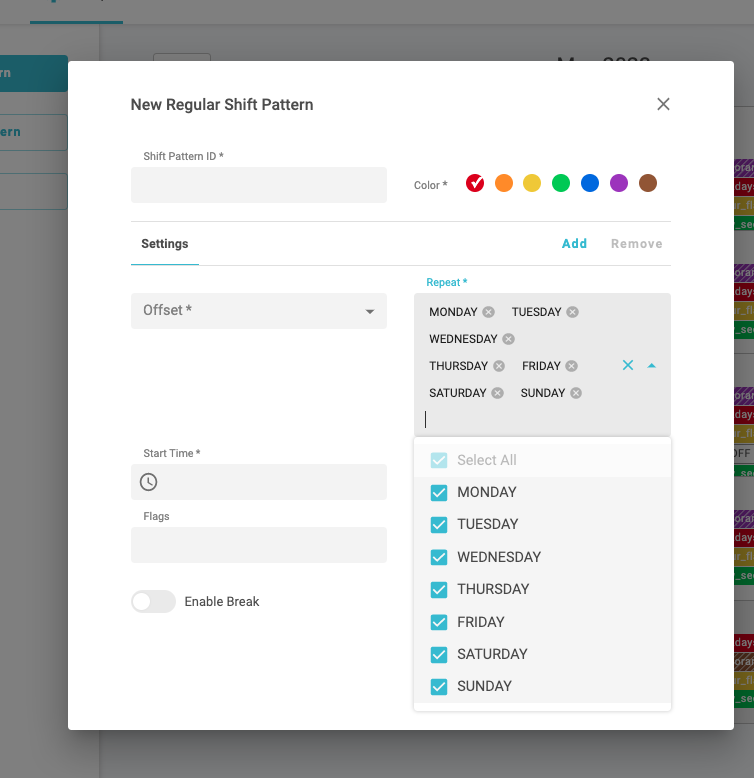Click the Shift Pattern ID field

point(258,185)
